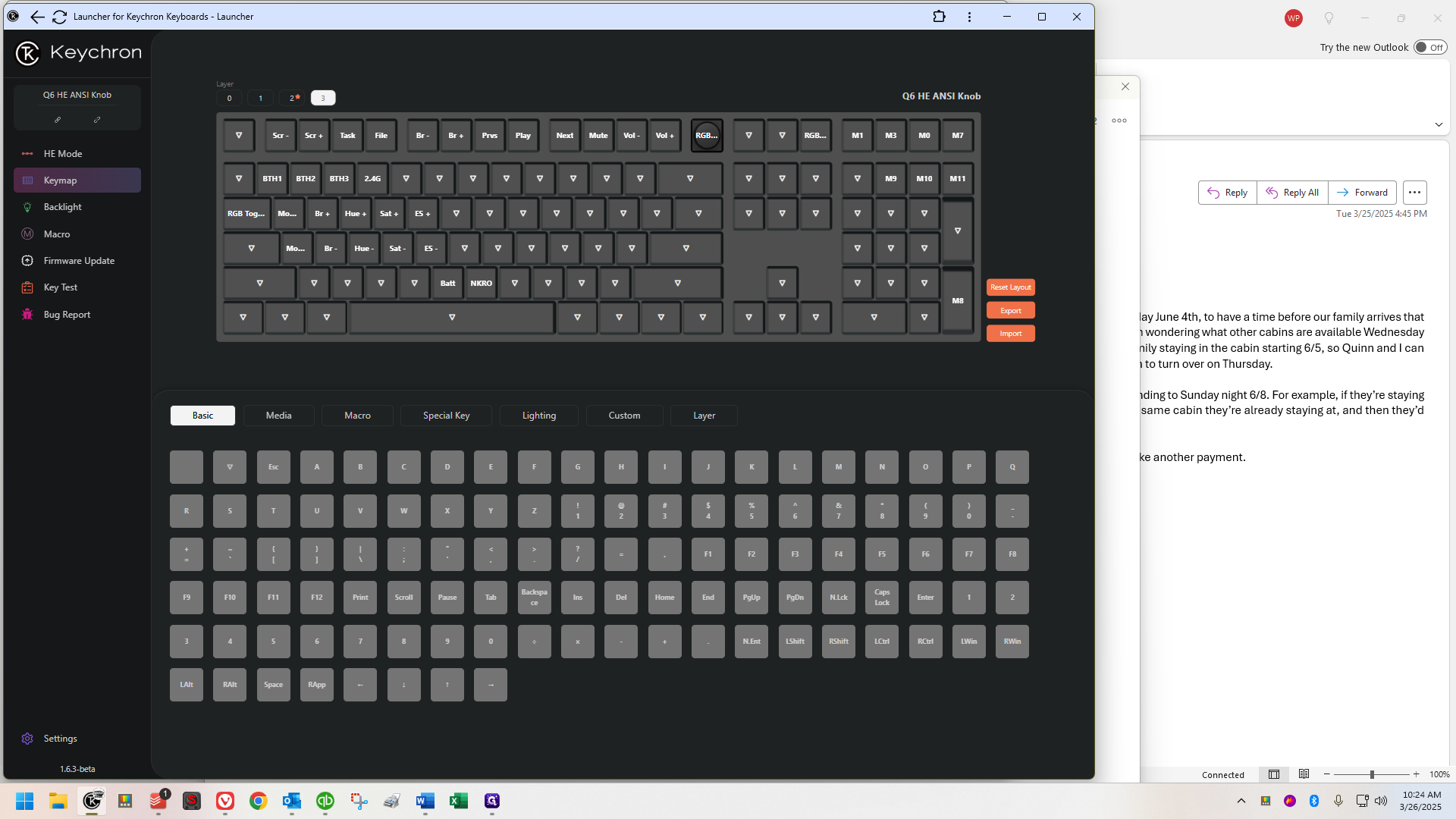
Task: Open the Bug Report section
Action: [x=77, y=314]
